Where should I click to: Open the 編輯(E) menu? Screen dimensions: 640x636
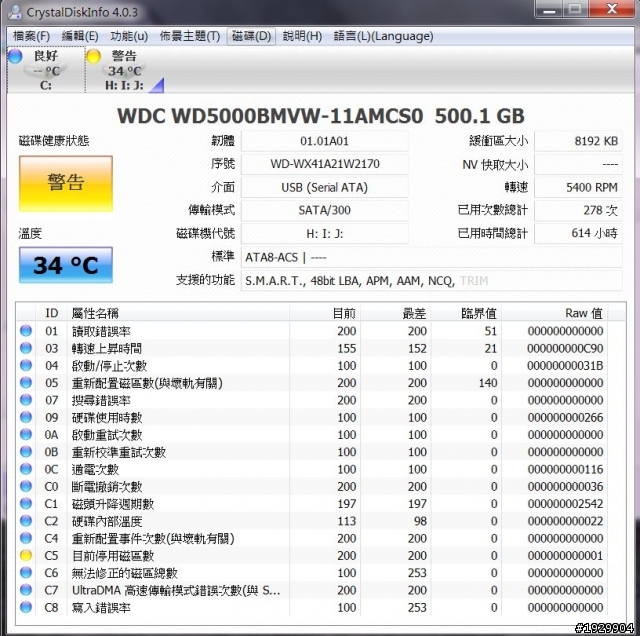click(x=80, y=36)
